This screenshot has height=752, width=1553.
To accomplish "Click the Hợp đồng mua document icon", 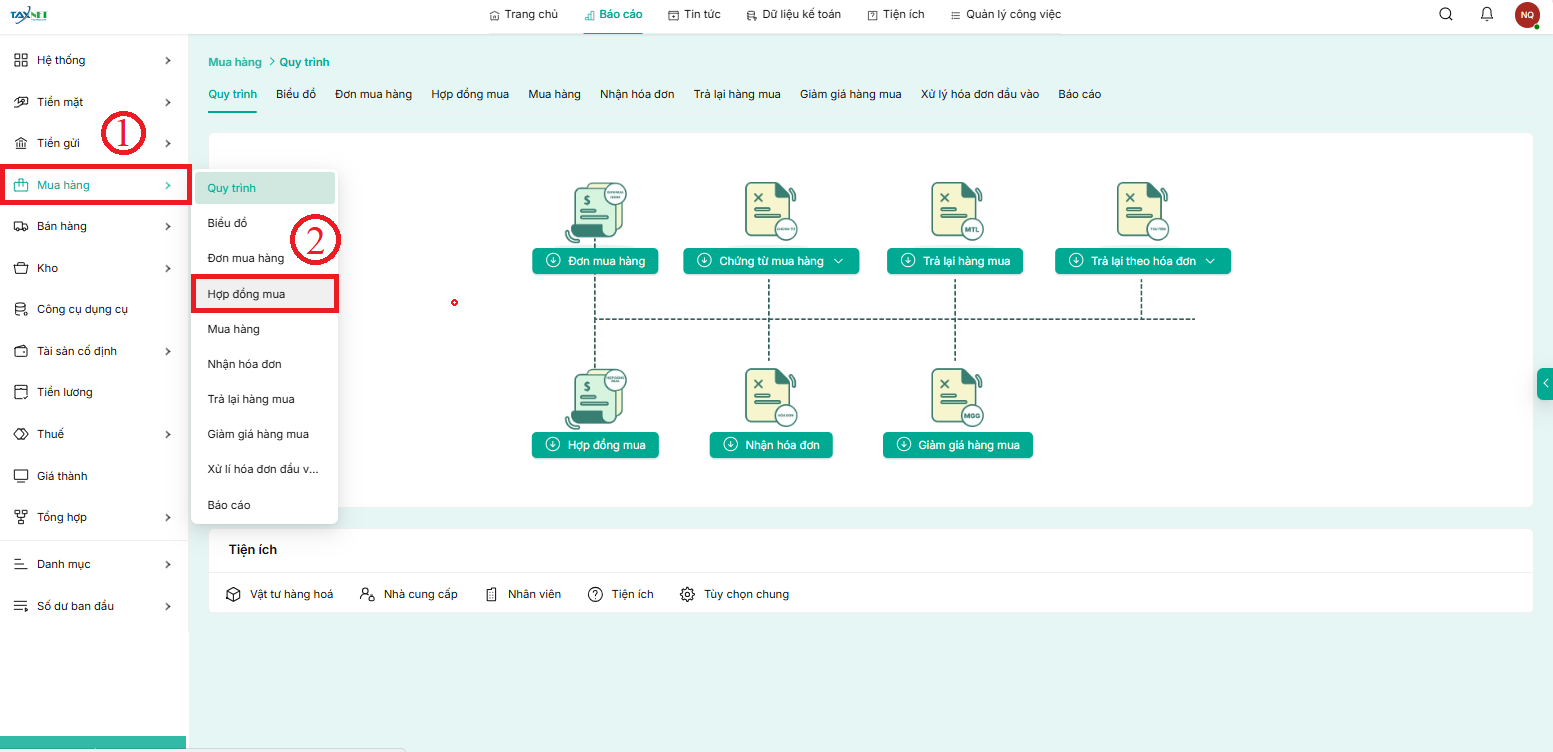I will pyautogui.click(x=596, y=399).
